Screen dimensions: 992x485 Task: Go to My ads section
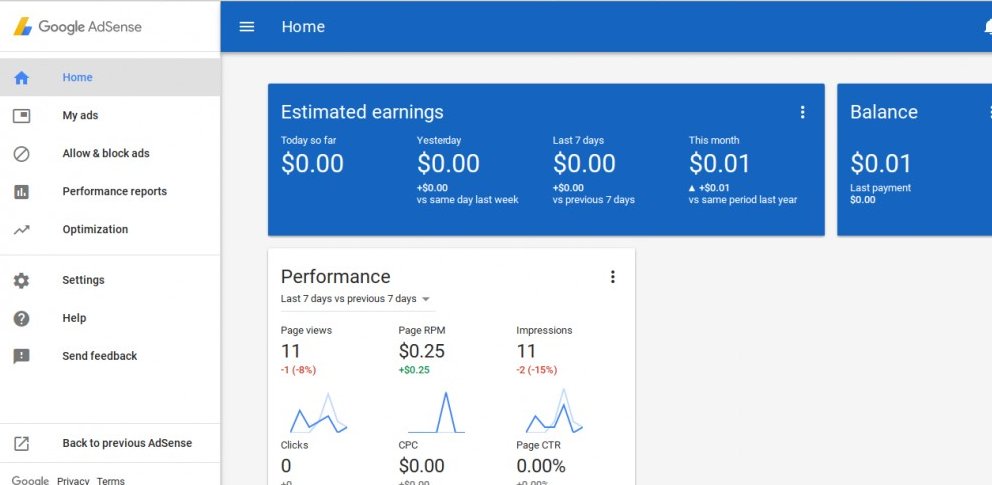pos(110,115)
